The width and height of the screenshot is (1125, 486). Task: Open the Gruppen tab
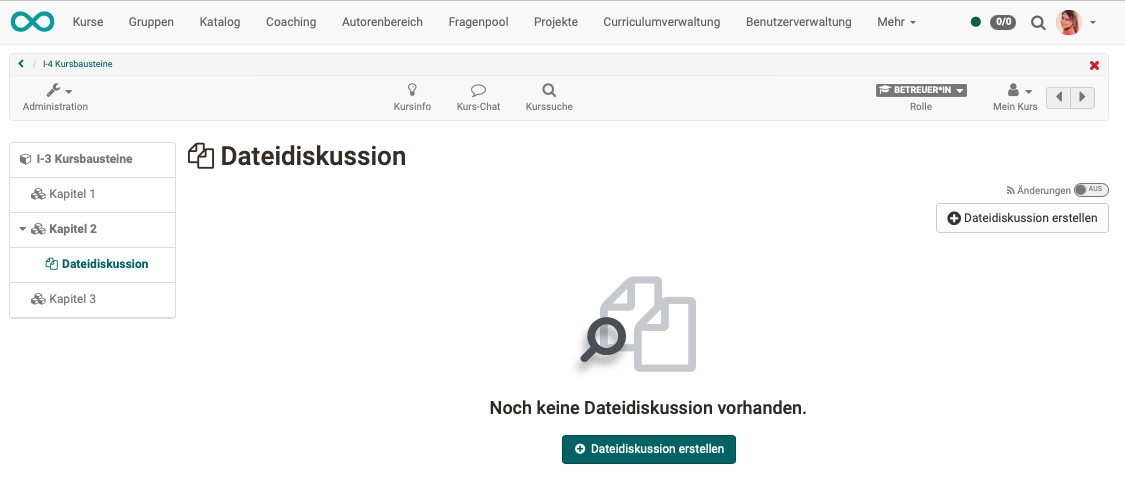coord(151,22)
